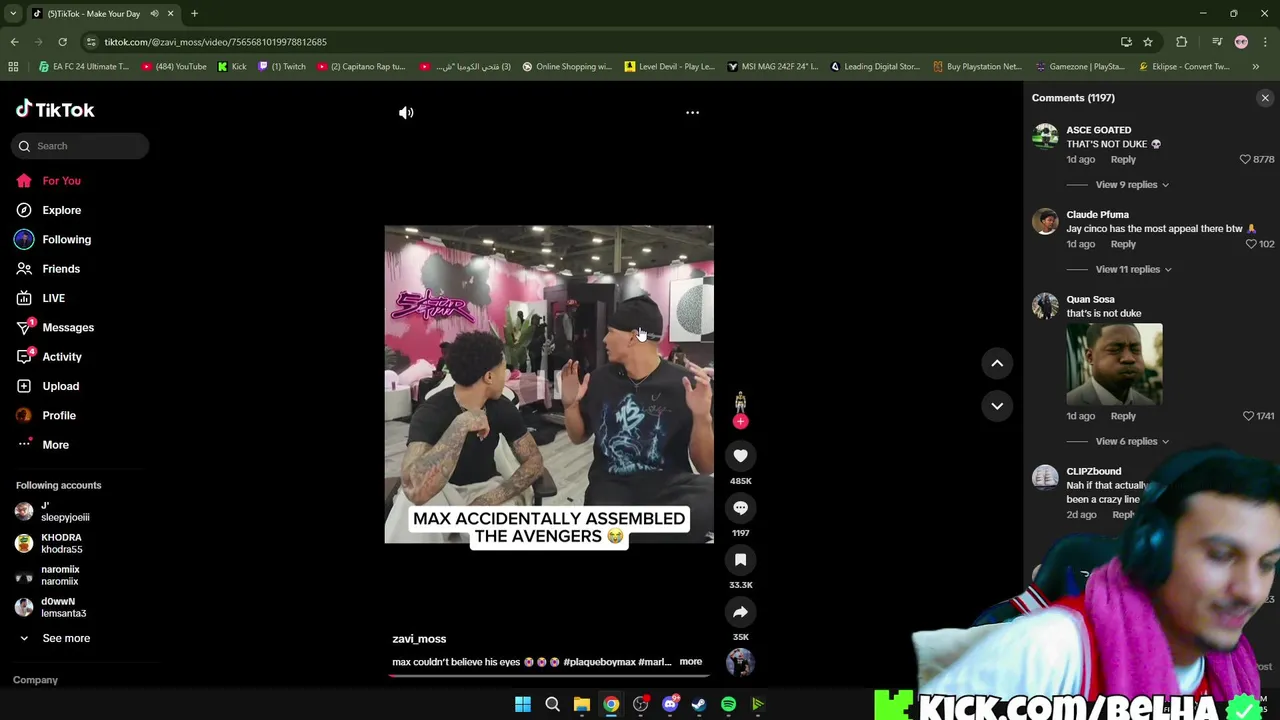Click the Company footer link
Viewport: 1280px width, 720px height.
pos(35,680)
